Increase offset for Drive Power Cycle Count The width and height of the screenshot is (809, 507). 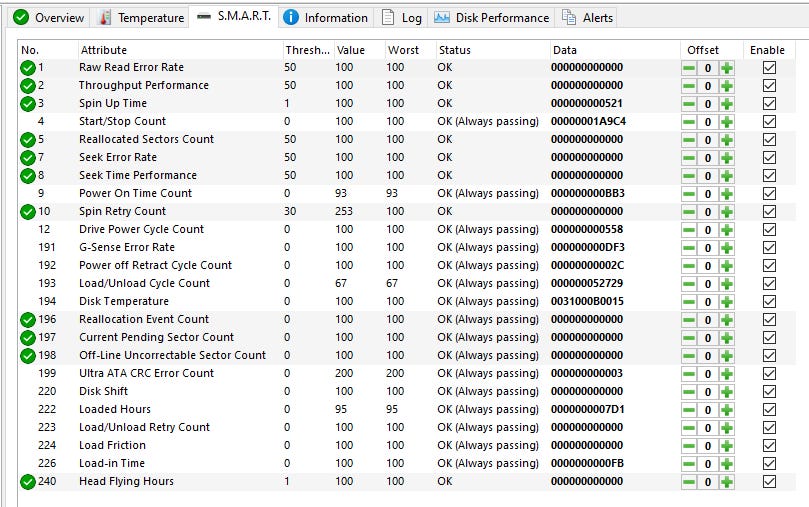click(727, 230)
